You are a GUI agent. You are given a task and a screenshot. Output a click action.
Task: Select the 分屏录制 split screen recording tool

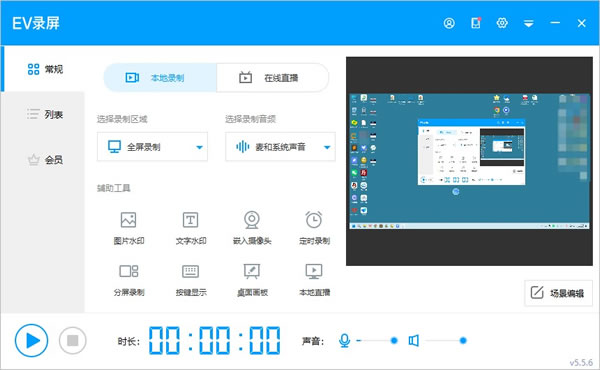click(129, 280)
